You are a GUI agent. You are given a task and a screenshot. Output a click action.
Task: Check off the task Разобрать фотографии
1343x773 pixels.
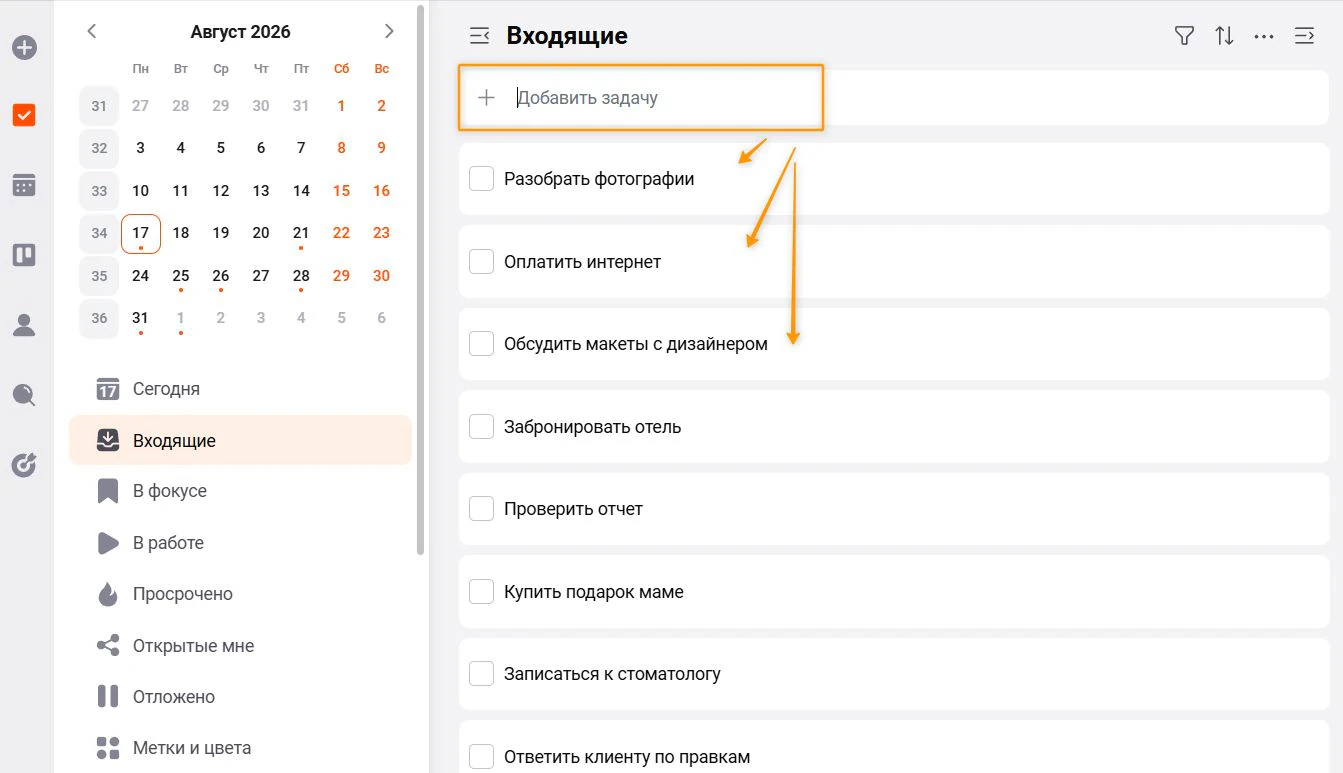pos(482,179)
